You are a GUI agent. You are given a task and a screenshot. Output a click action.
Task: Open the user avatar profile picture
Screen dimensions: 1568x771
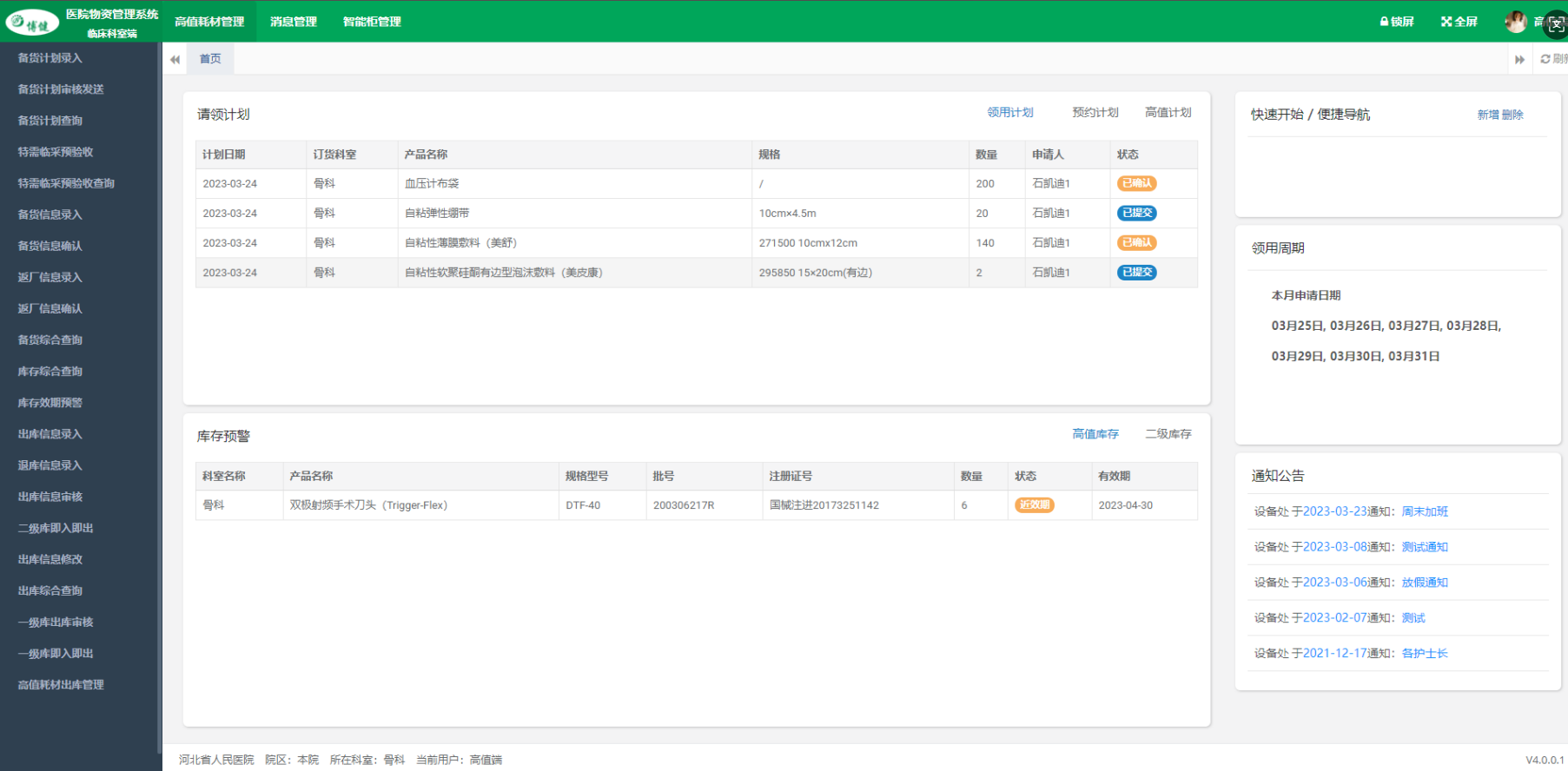tap(1516, 22)
